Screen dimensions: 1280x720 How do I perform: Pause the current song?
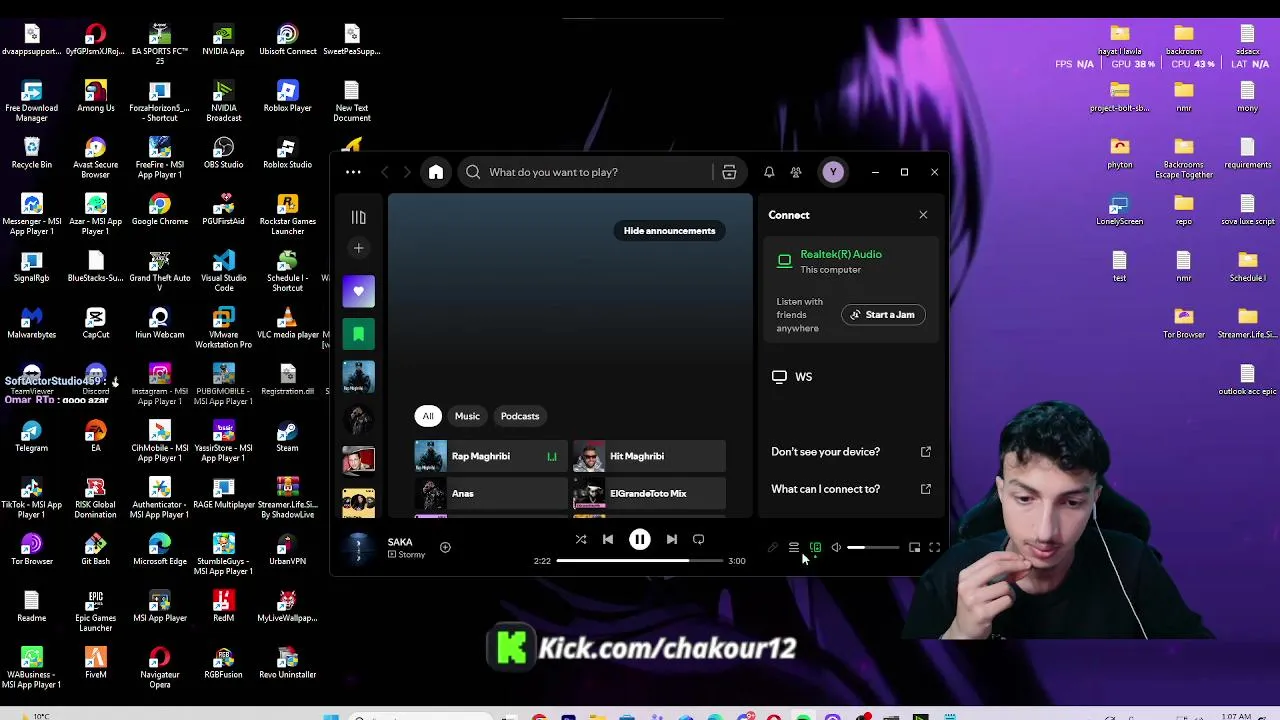(x=640, y=539)
